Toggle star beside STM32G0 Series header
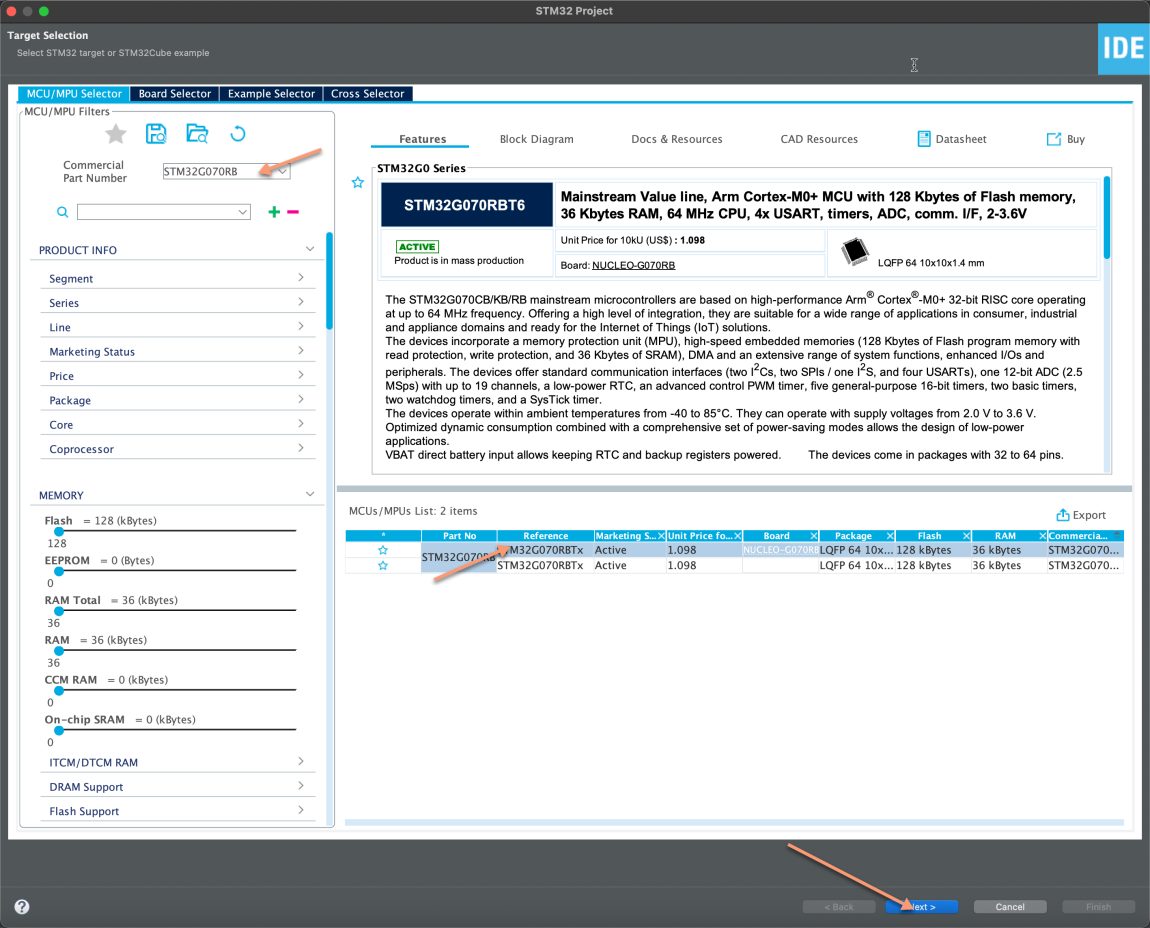Viewport: 1150px width, 928px height. (x=357, y=183)
